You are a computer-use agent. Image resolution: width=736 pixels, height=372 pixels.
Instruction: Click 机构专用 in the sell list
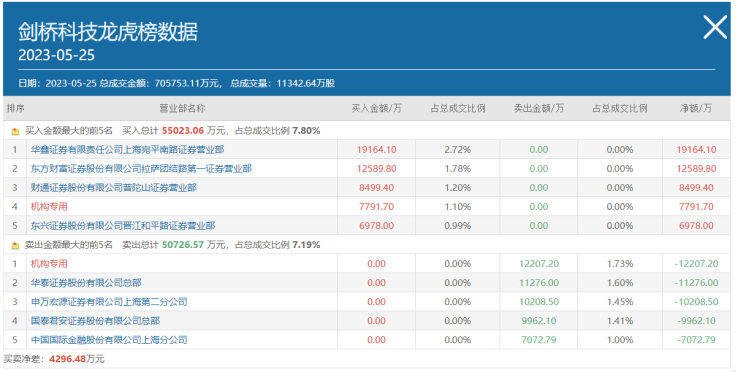(49, 264)
